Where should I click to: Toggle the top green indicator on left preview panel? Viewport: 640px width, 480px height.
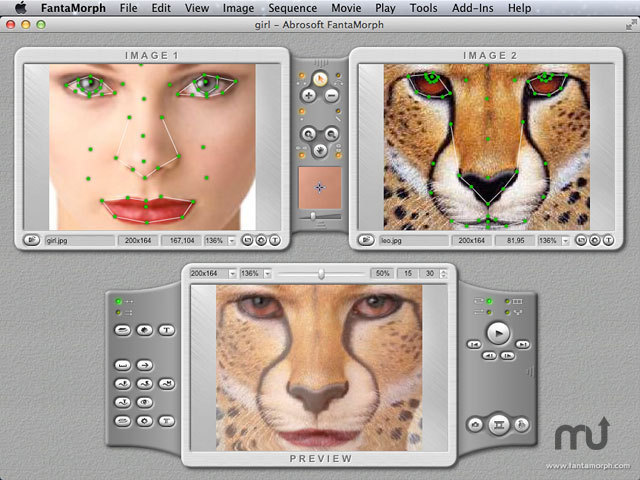click(x=119, y=300)
